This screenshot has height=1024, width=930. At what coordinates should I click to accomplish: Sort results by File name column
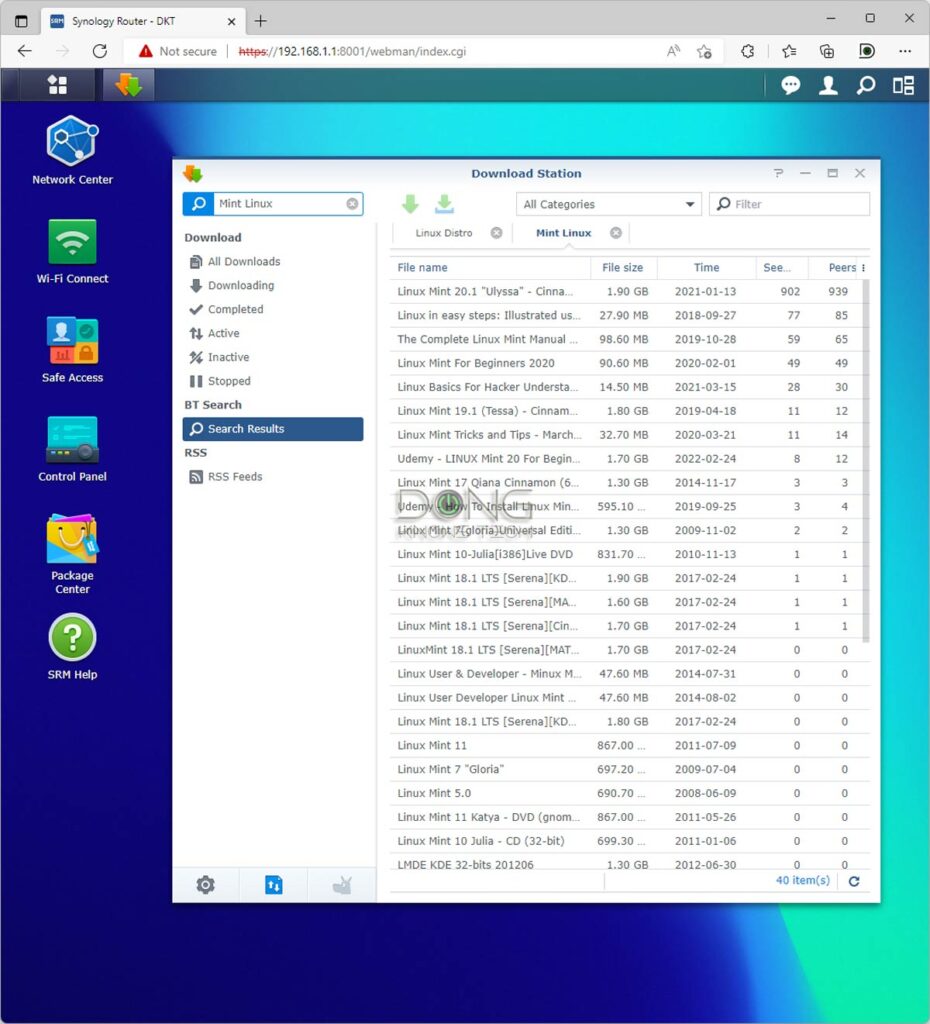(490, 268)
